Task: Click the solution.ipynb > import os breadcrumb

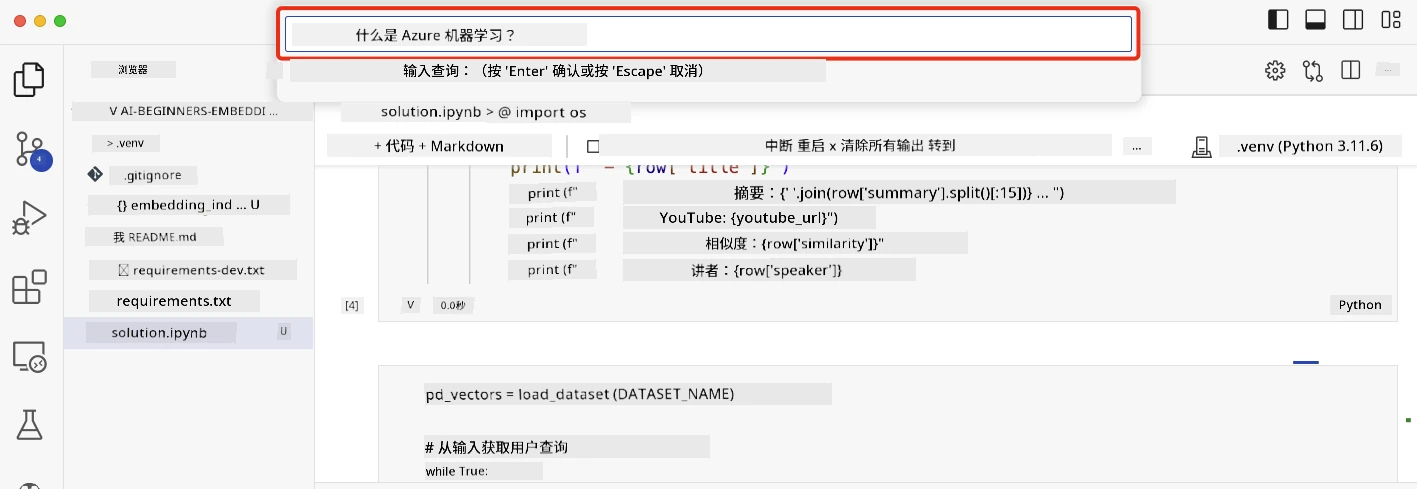Action: [484, 112]
